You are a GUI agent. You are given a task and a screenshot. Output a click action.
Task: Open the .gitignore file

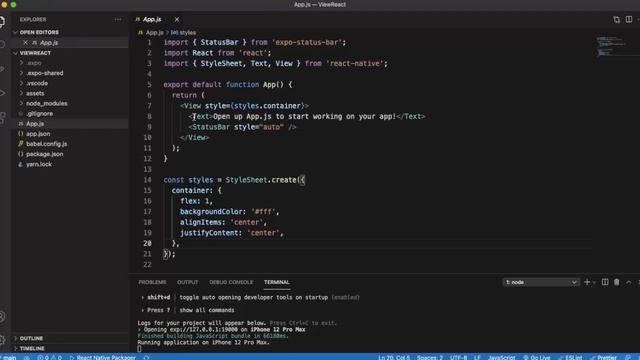pyautogui.click(x=39, y=113)
